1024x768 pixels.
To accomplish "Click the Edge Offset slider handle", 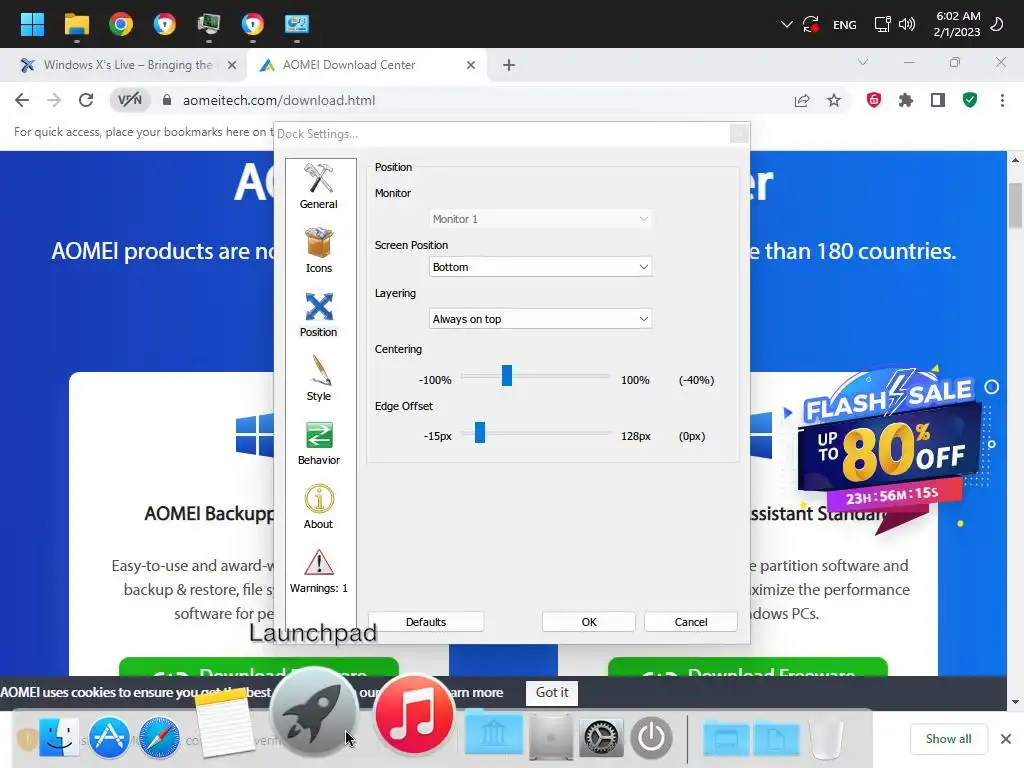I will pos(480,432).
